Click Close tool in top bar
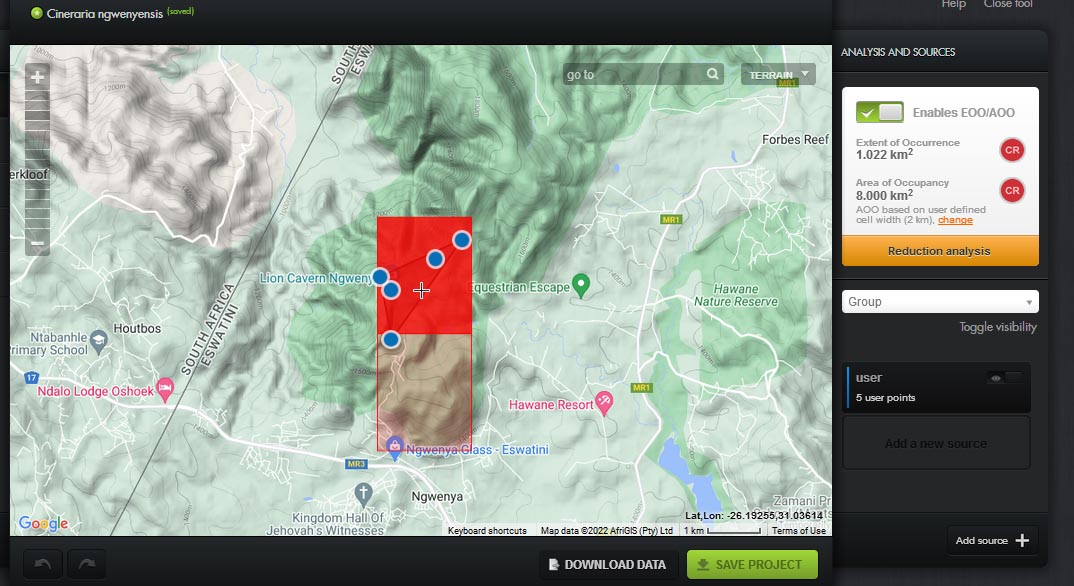 point(1008,5)
